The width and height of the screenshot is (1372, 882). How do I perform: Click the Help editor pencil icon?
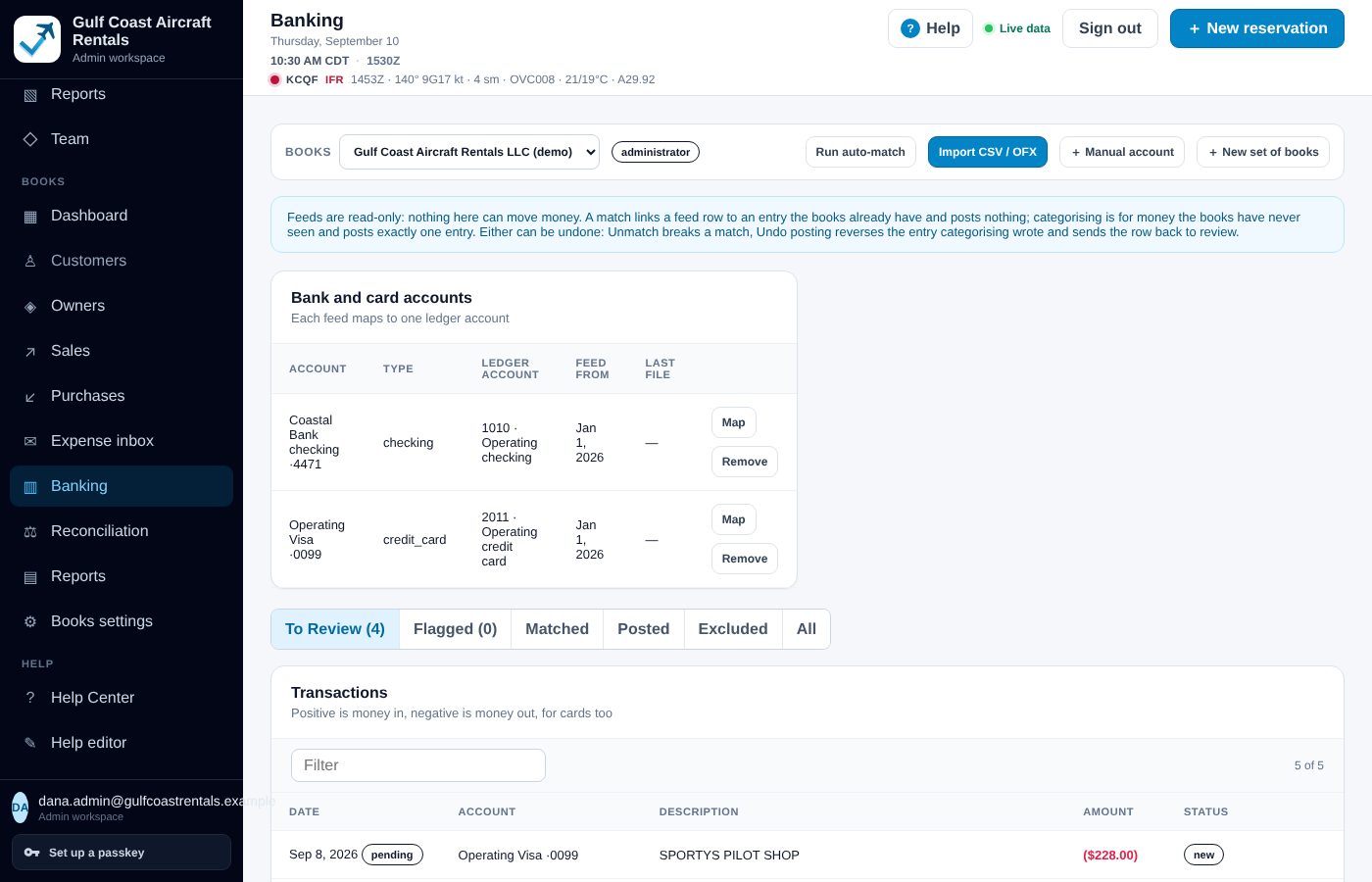pyautogui.click(x=30, y=744)
